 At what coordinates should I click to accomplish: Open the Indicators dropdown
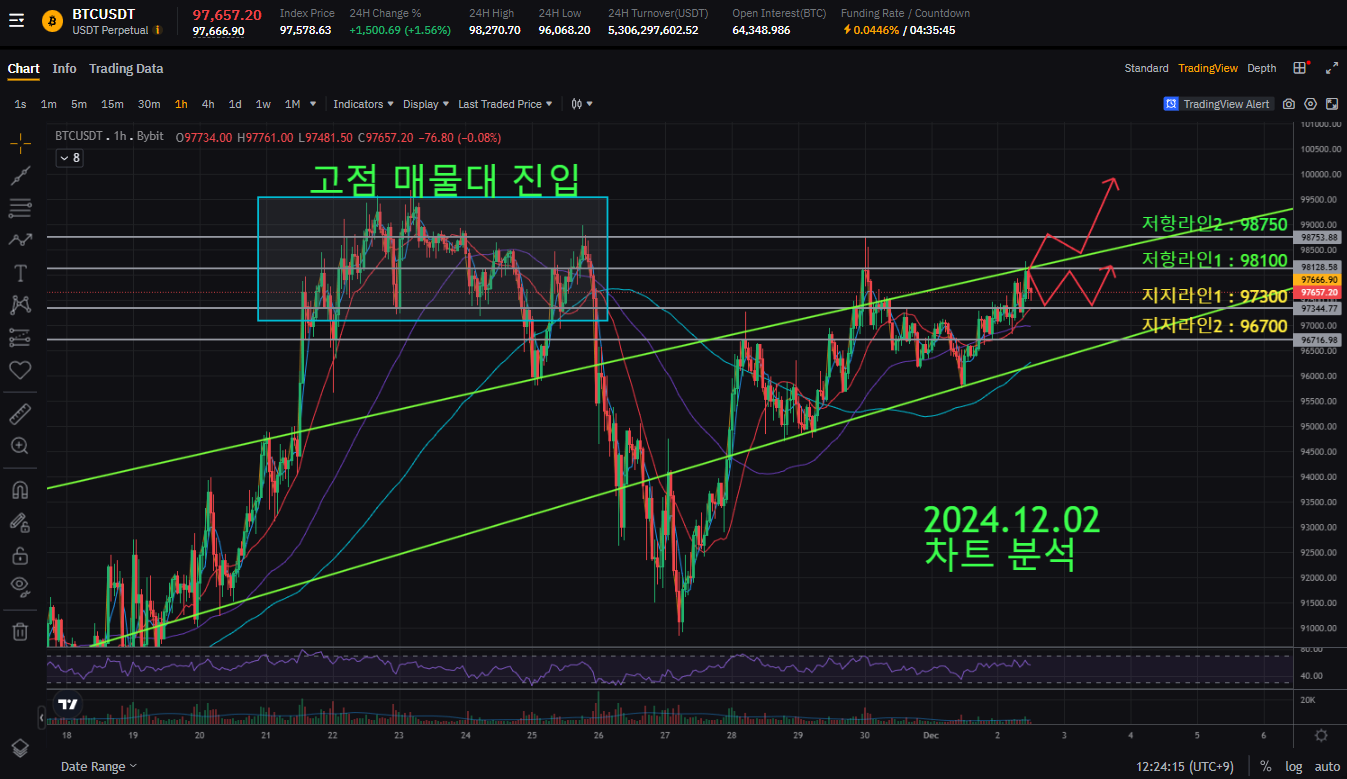point(363,104)
